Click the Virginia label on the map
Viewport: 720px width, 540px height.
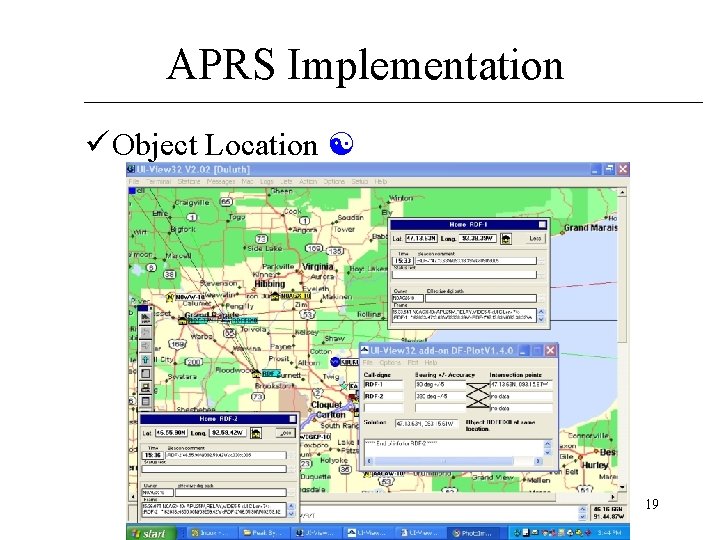click(x=318, y=267)
